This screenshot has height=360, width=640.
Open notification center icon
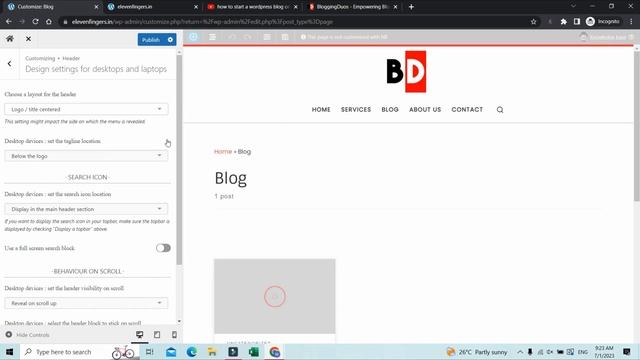click(627, 352)
